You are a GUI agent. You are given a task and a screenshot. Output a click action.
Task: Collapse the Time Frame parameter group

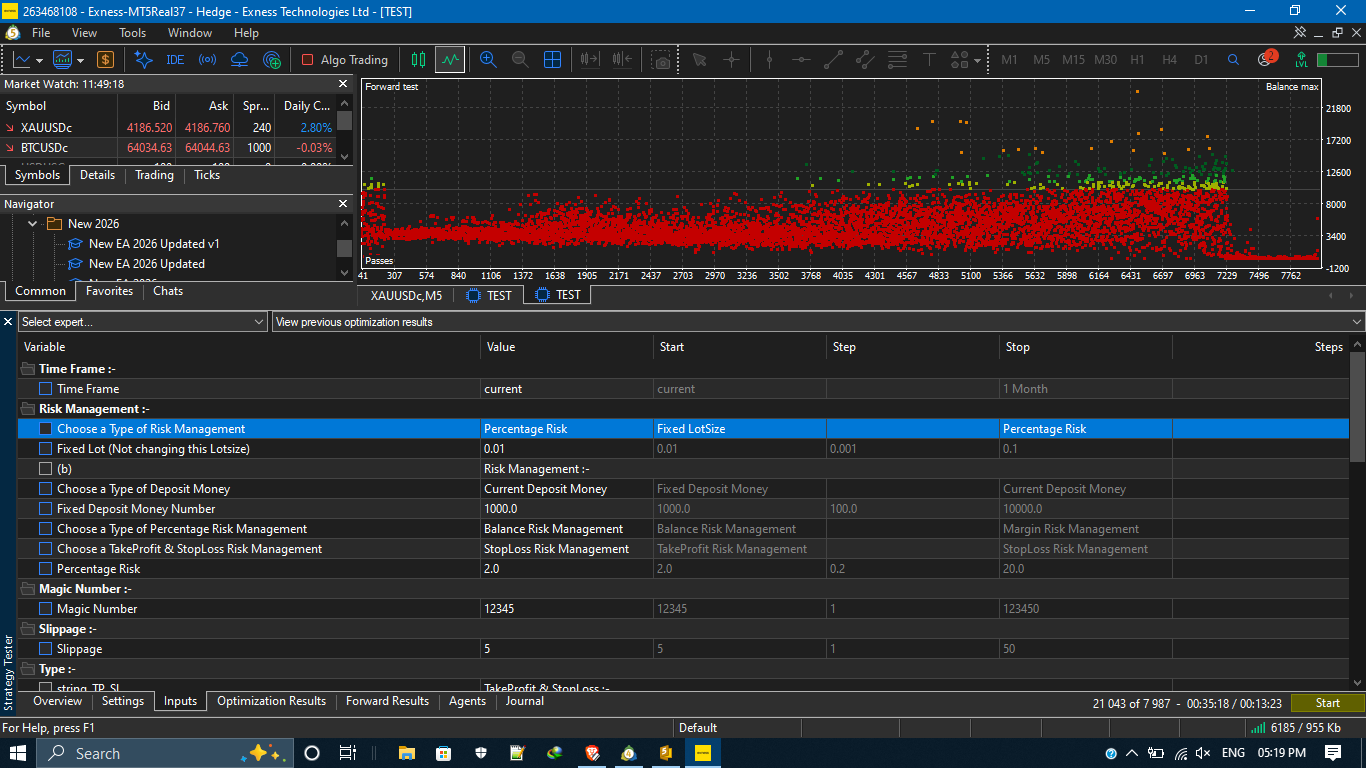pyautogui.click(x=27, y=369)
